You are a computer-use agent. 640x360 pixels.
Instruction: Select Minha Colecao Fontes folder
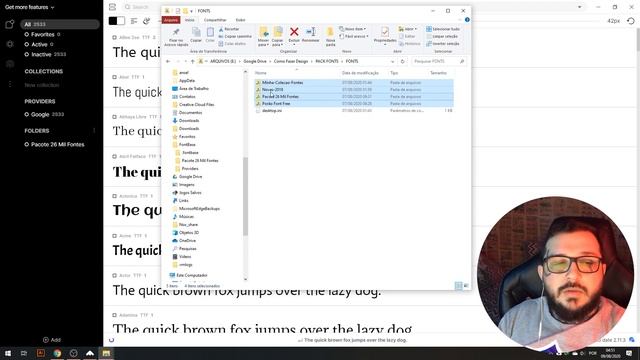point(353,82)
